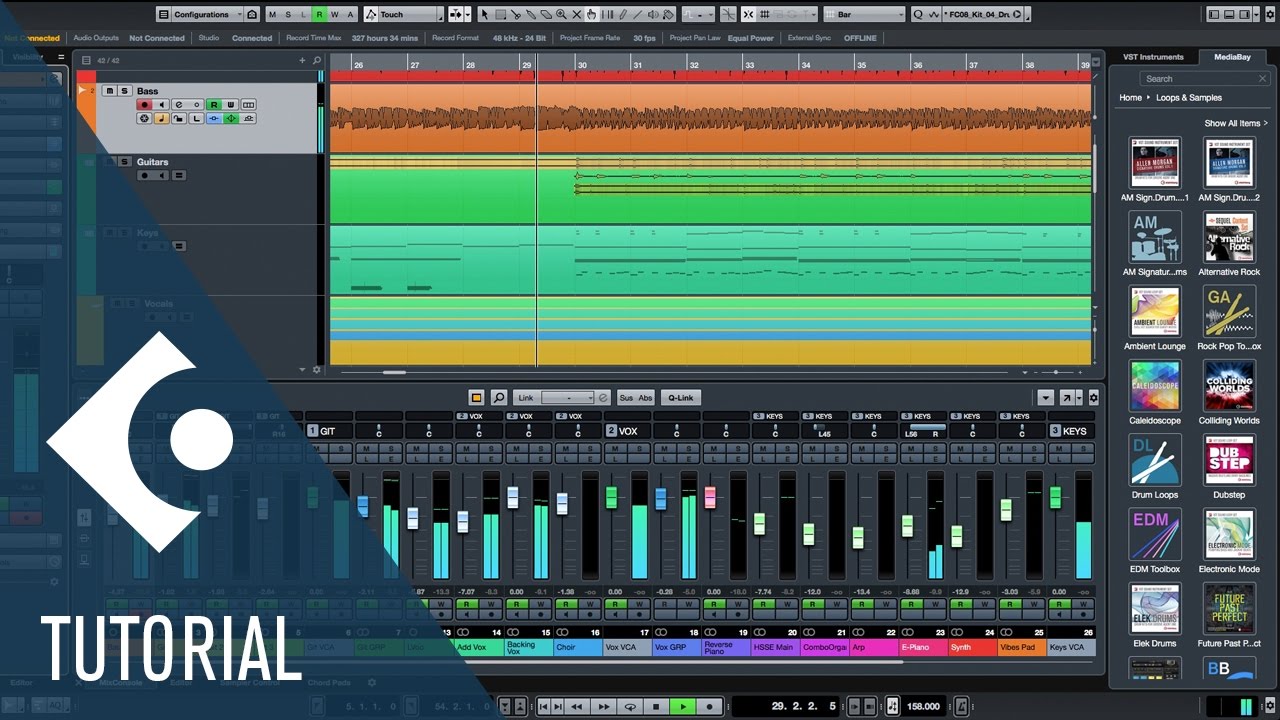The width and height of the screenshot is (1280, 720).
Task: Open MixConsole functions gear icon
Action: 1093,397
